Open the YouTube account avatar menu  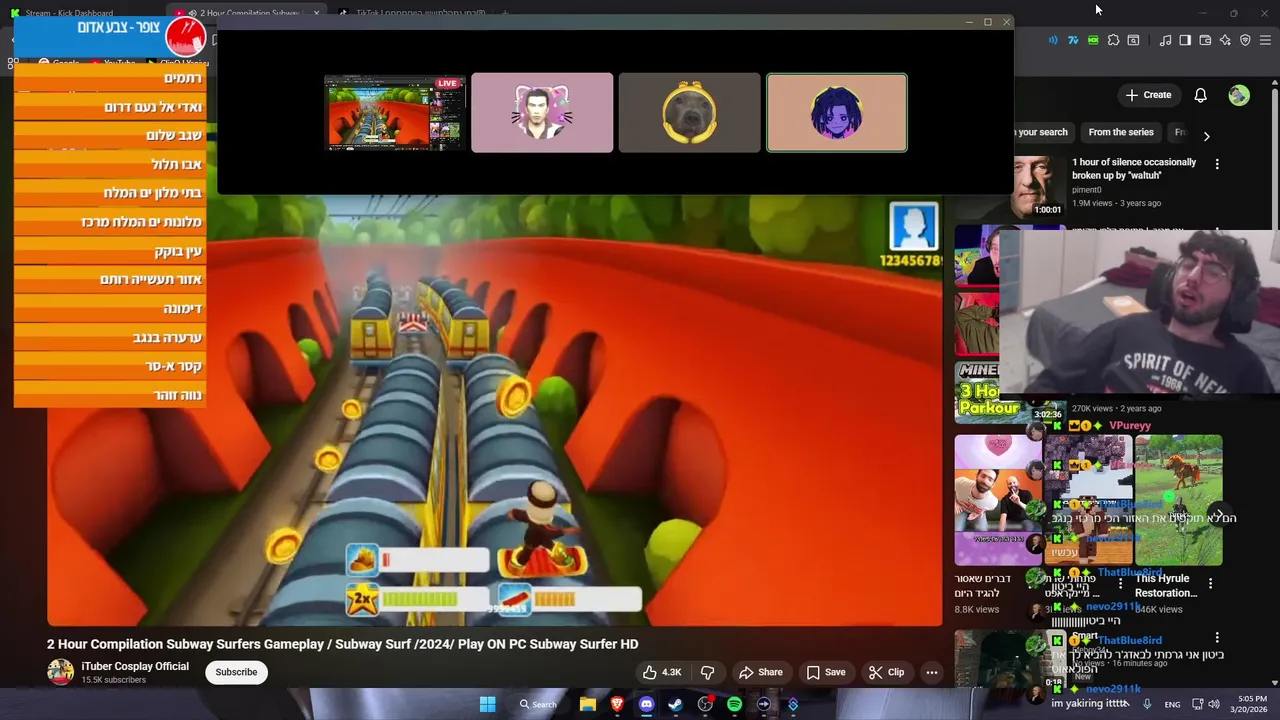[1239, 95]
